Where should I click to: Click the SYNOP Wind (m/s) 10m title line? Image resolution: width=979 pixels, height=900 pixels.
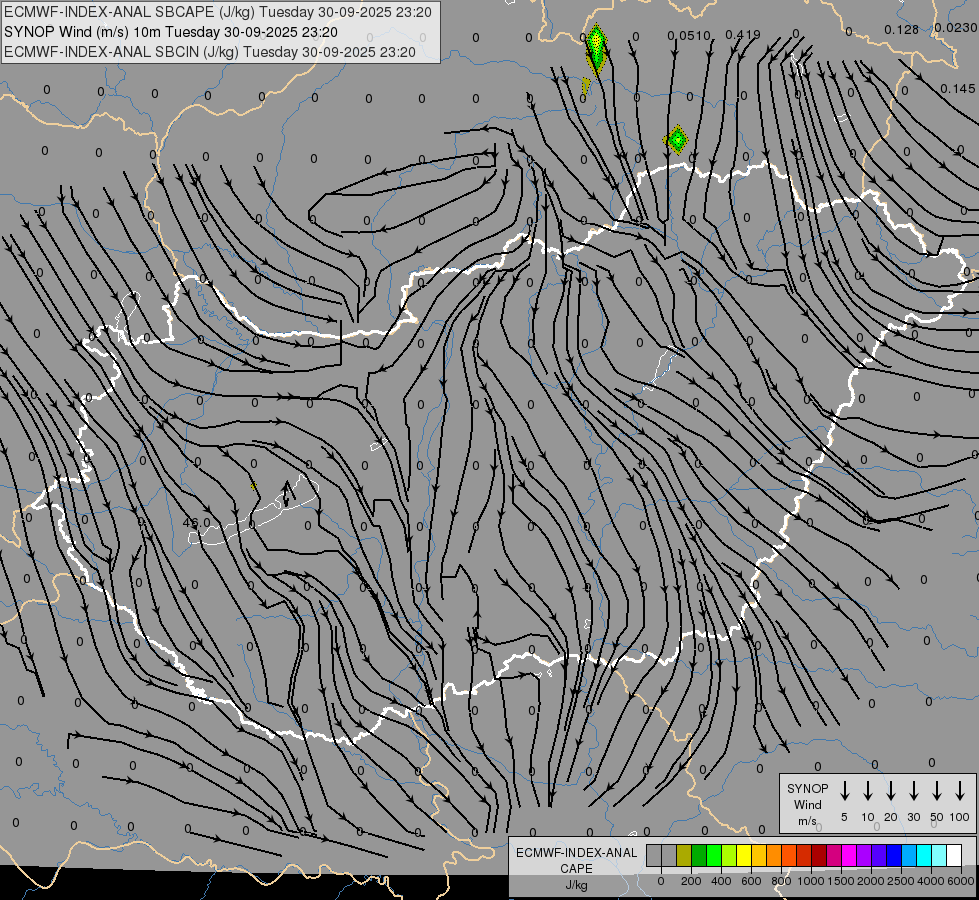(170, 32)
